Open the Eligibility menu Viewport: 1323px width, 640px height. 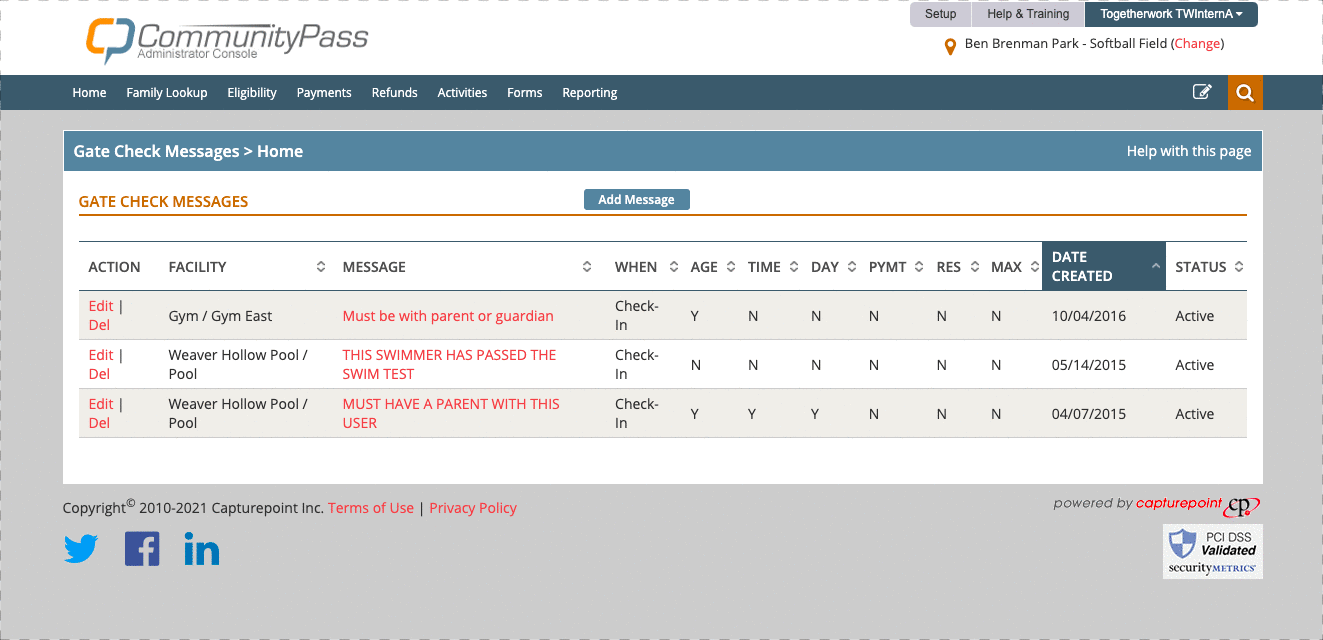click(252, 92)
